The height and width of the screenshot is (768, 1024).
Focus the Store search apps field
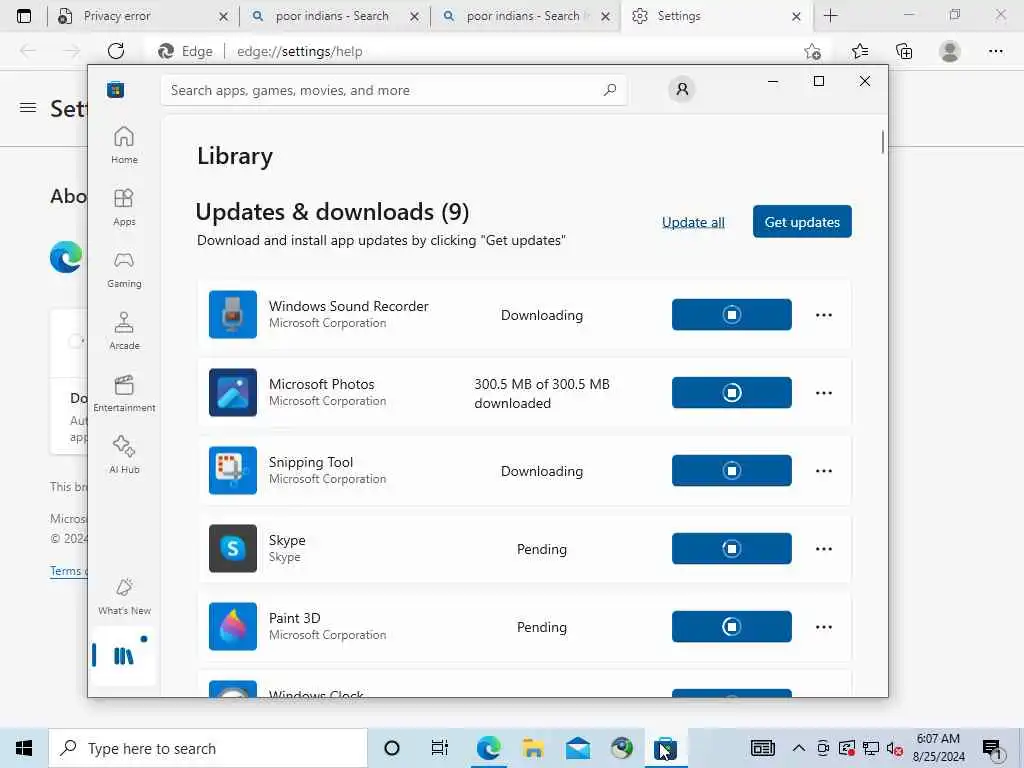(394, 90)
